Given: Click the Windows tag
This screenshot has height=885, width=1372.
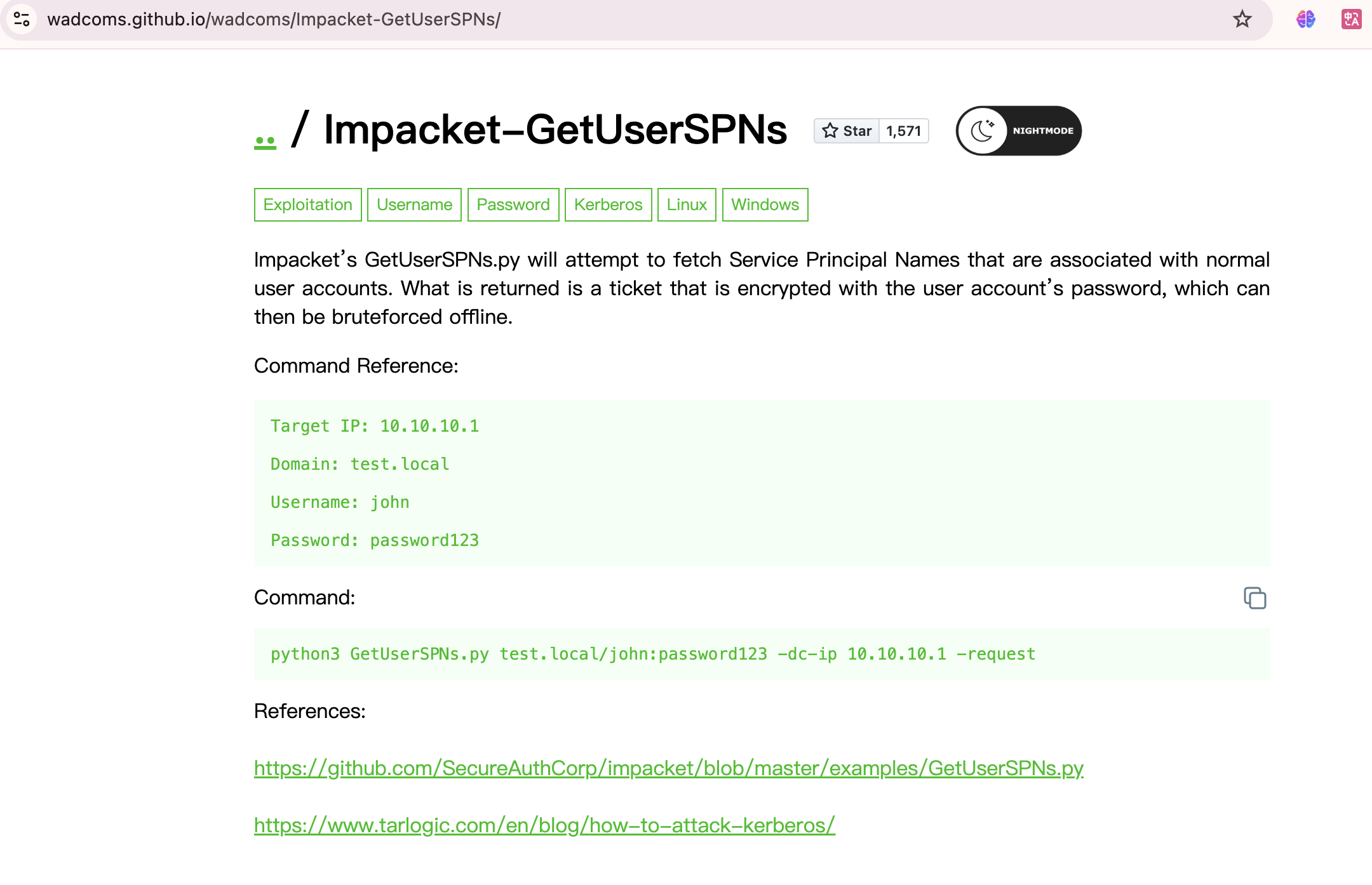Looking at the screenshot, I should click(x=765, y=204).
